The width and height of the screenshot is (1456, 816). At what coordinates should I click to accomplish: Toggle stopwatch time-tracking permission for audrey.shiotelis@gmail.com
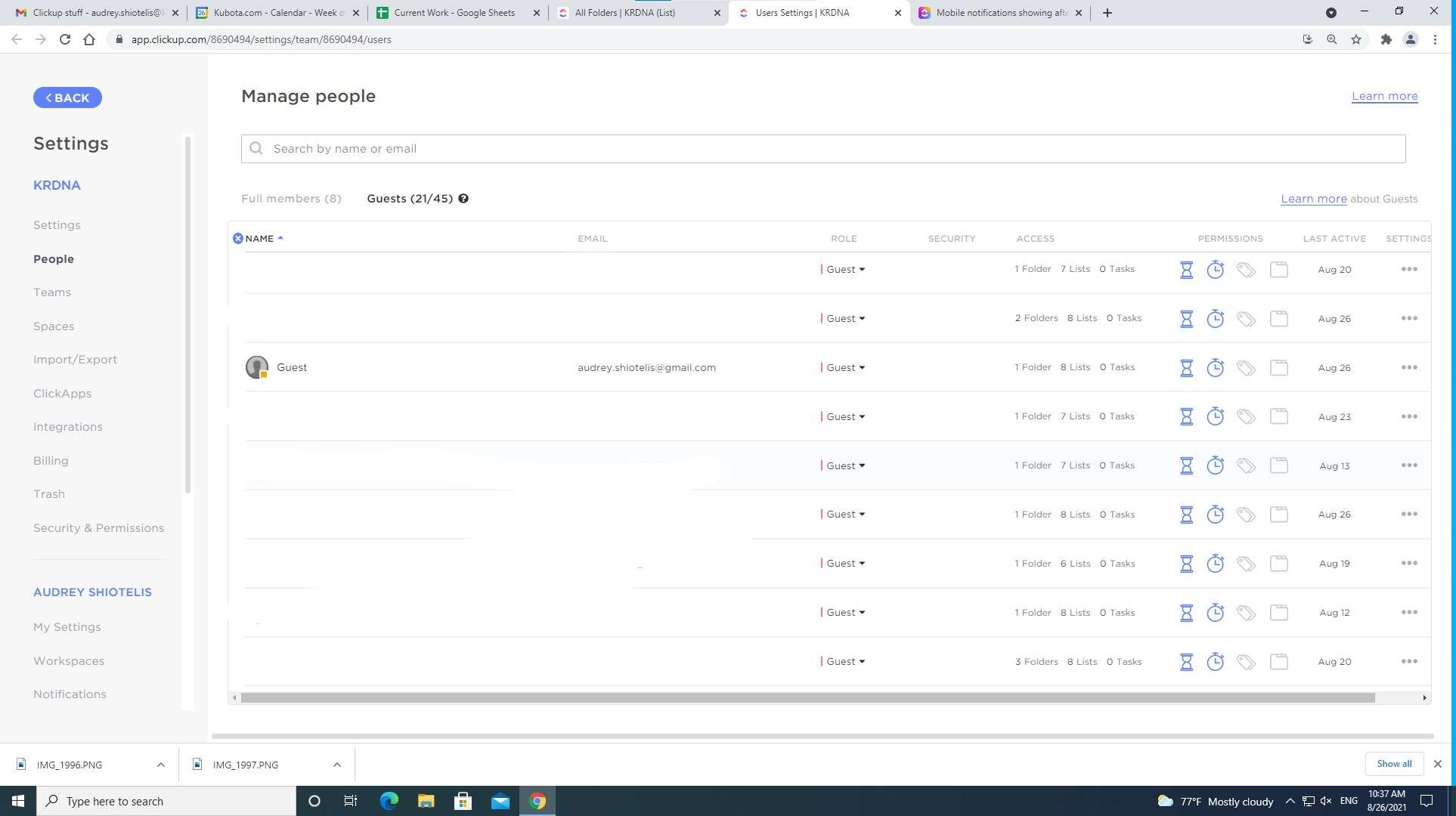[1215, 368]
